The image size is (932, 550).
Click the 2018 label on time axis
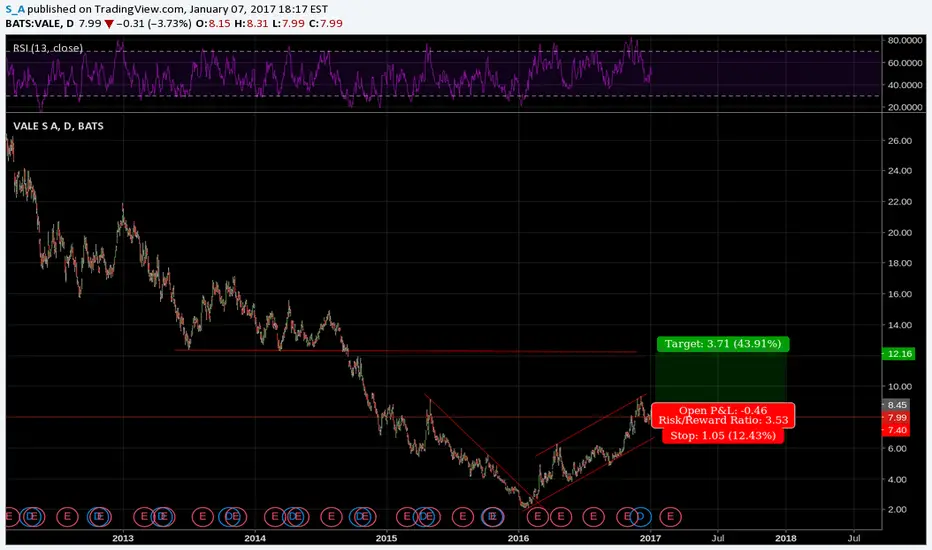(786, 538)
